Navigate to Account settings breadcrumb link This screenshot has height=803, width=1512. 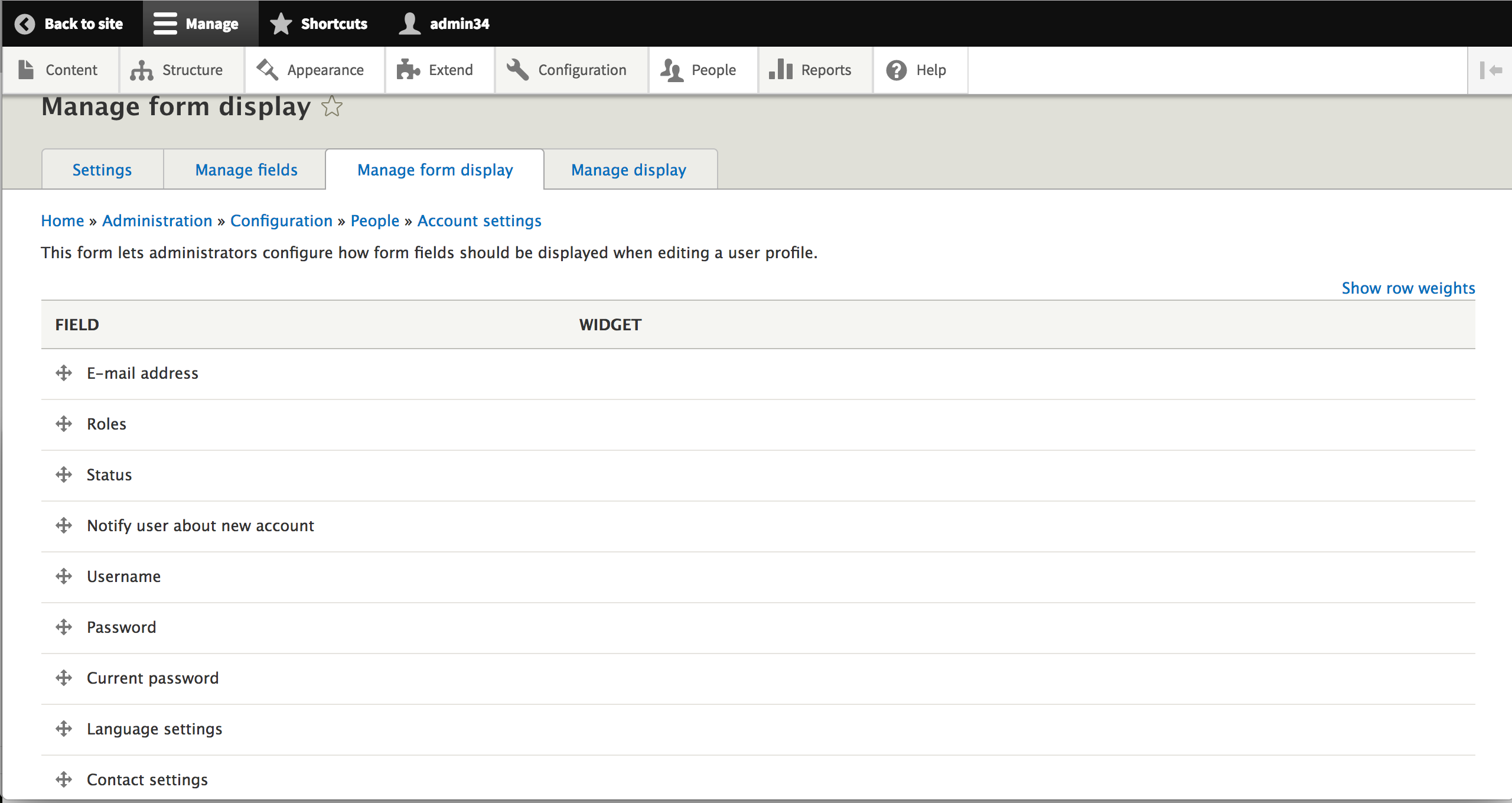pos(480,220)
